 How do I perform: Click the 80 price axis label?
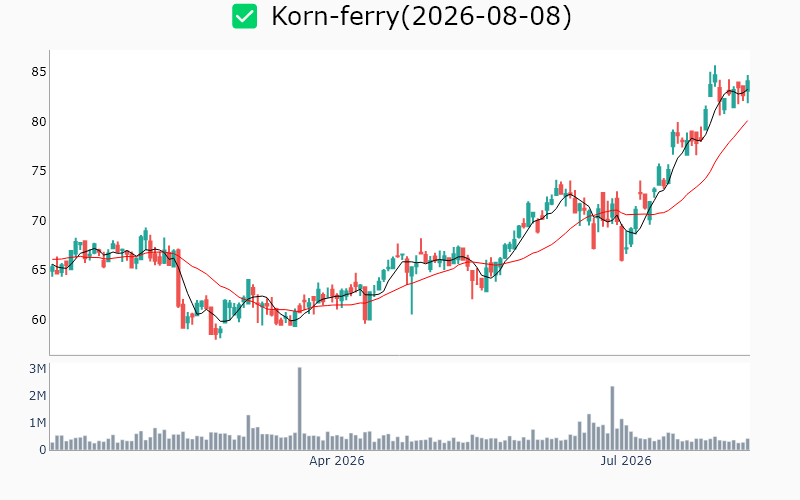pos(39,121)
